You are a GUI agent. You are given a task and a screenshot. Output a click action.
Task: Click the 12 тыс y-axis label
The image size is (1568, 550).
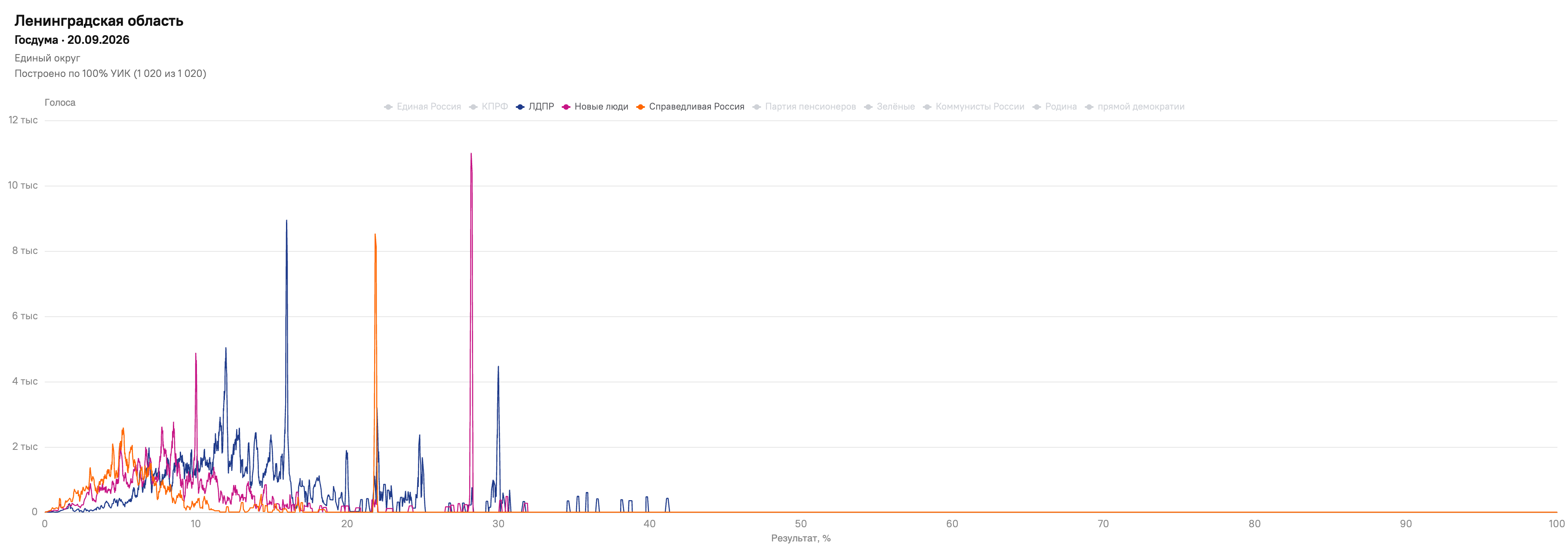[x=23, y=120]
